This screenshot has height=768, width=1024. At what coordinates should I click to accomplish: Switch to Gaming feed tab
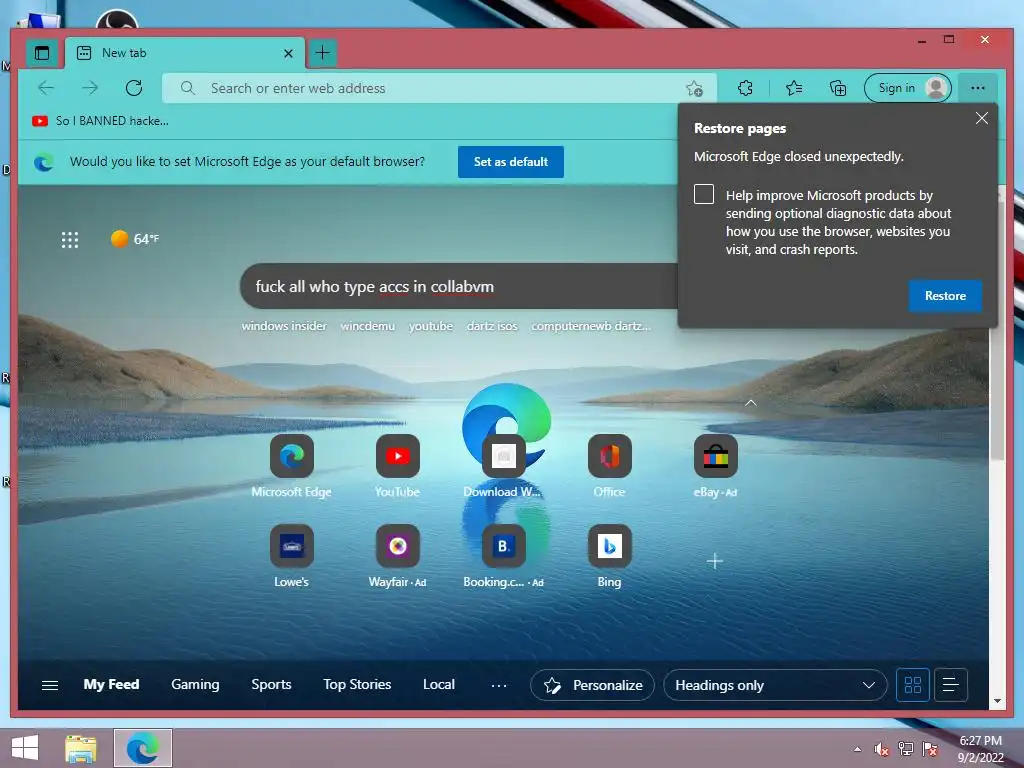[x=195, y=684]
